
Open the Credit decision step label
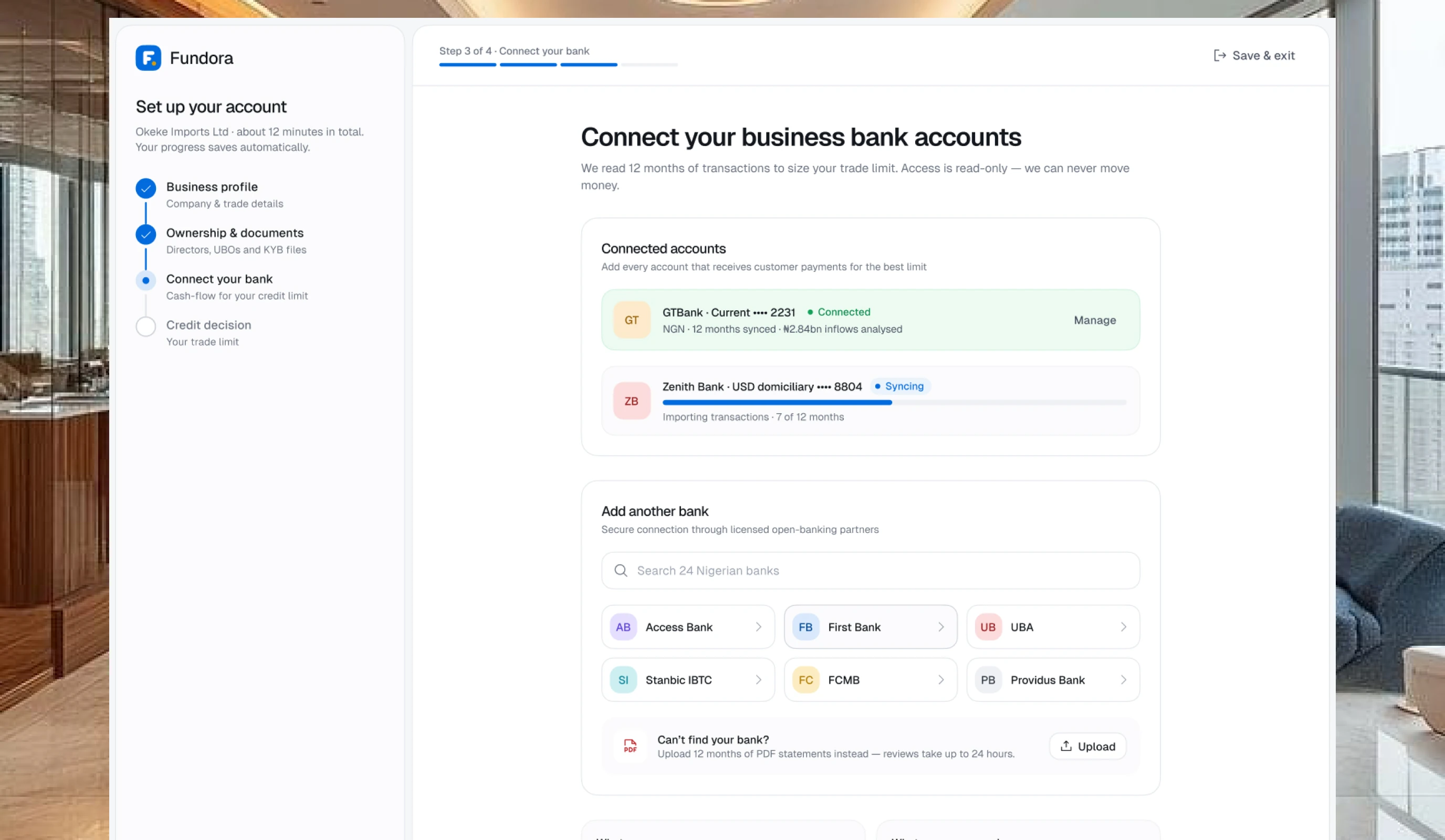click(x=209, y=324)
